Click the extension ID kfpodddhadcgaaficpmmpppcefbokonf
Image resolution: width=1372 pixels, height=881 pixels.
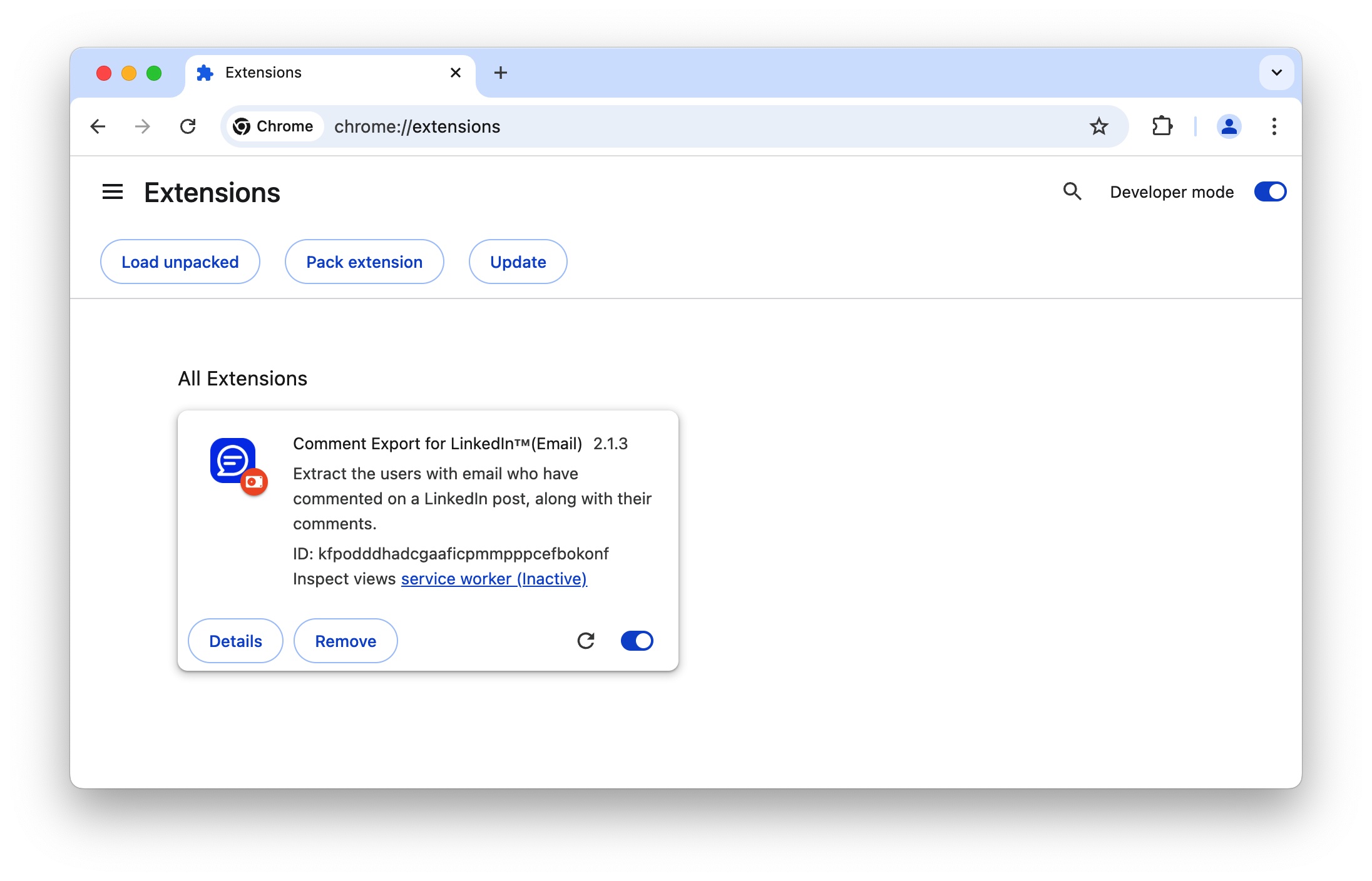tap(463, 554)
